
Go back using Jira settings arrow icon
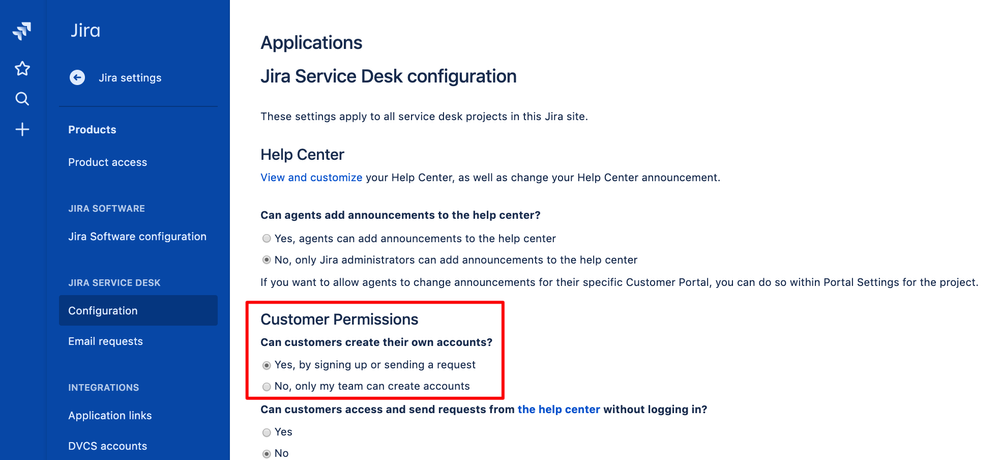tap(77, 78)
